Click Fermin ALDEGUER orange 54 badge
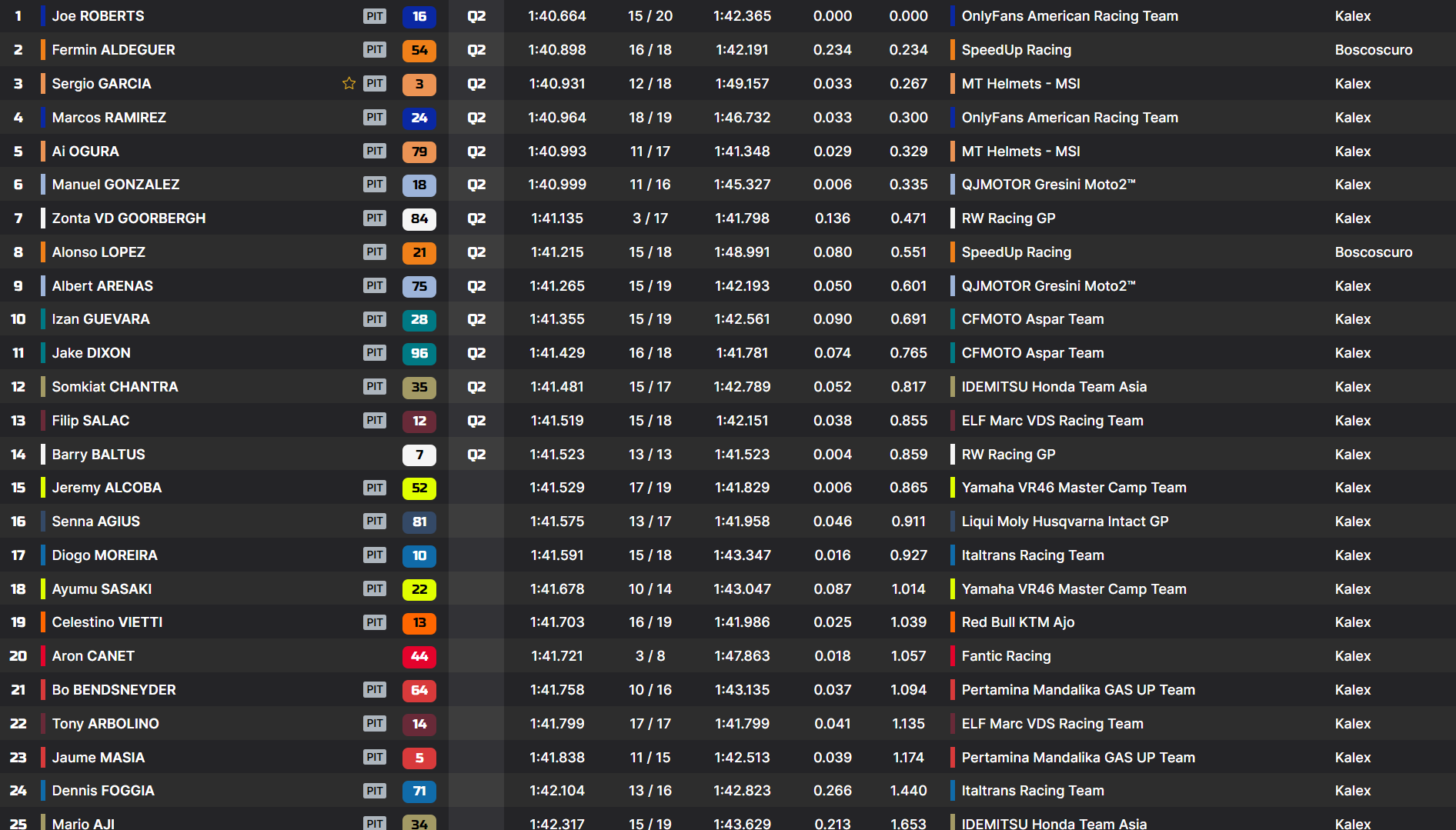Image resolution: width=1456 pixels, height=830 pixels. tap(419, 50)
